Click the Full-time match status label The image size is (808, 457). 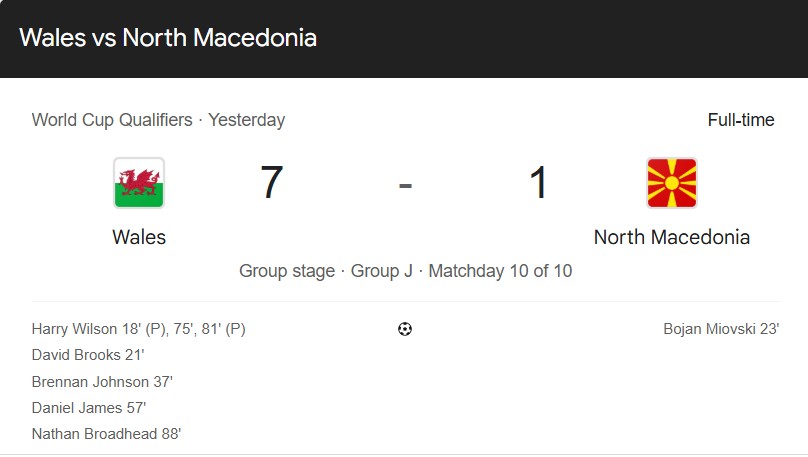click(740, 120)
